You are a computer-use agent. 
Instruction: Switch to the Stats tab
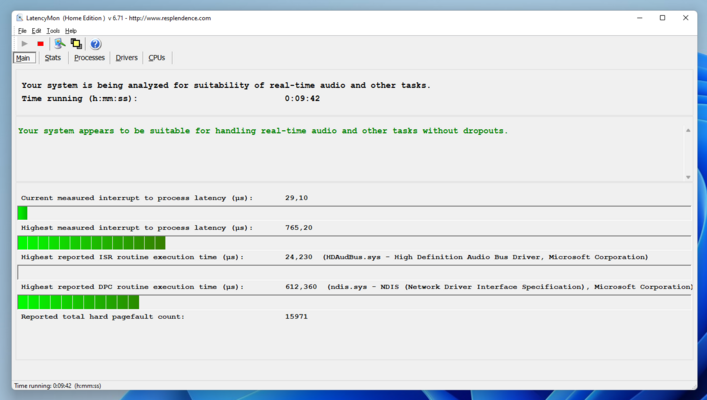53,58
